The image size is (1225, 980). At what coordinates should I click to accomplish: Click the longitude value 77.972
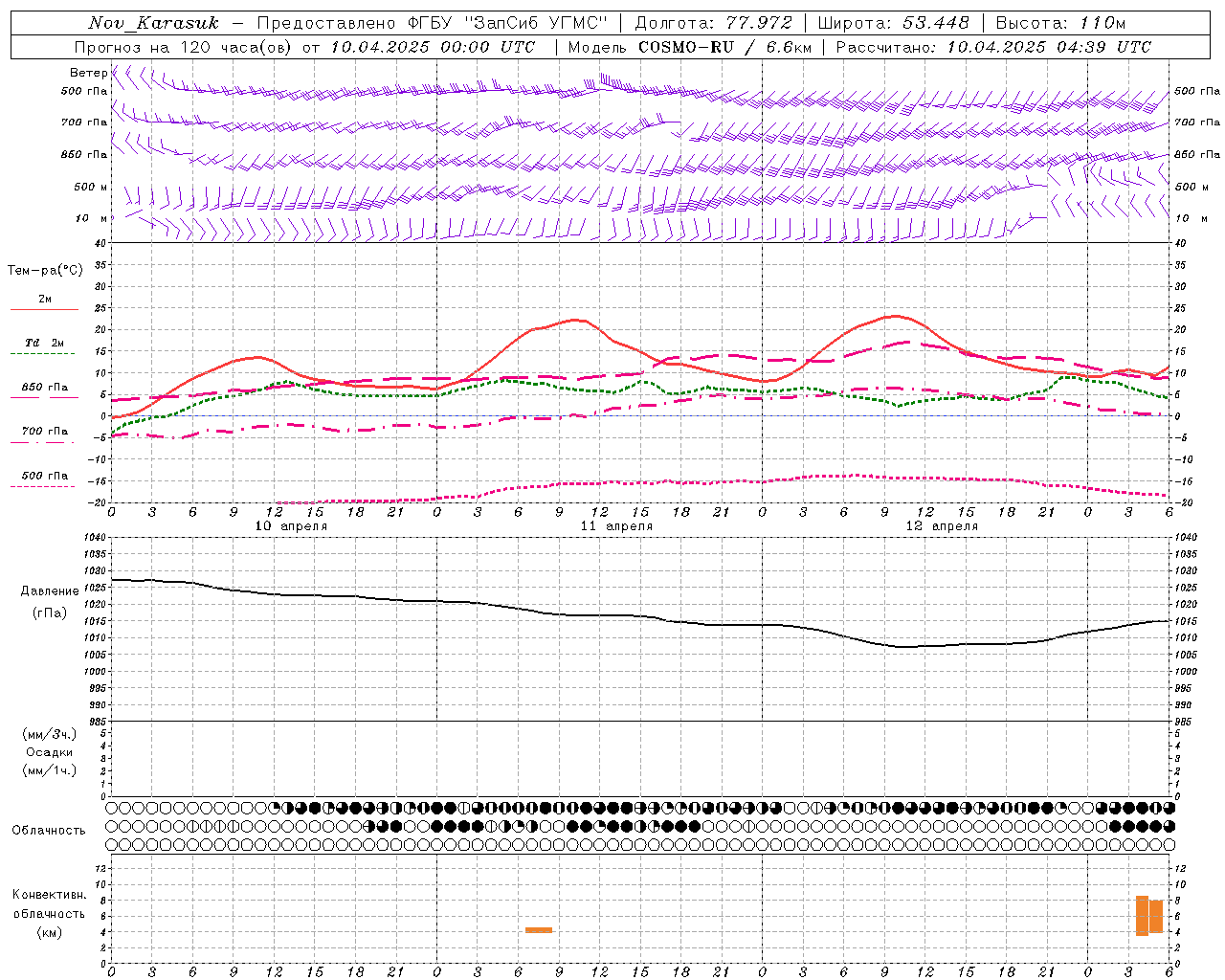(x=759, y=22)
